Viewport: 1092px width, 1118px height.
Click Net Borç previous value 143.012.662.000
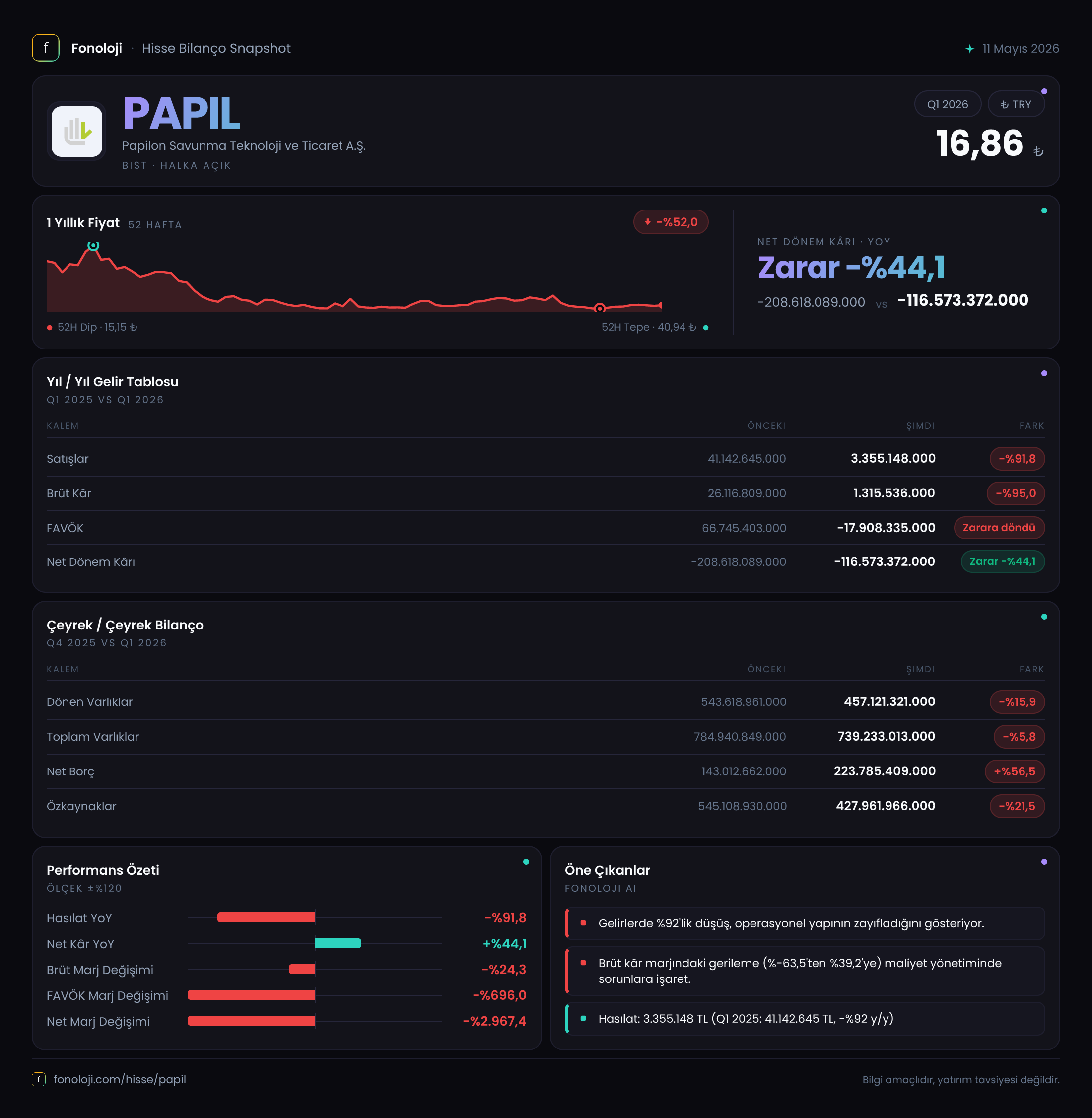[744, 771]
